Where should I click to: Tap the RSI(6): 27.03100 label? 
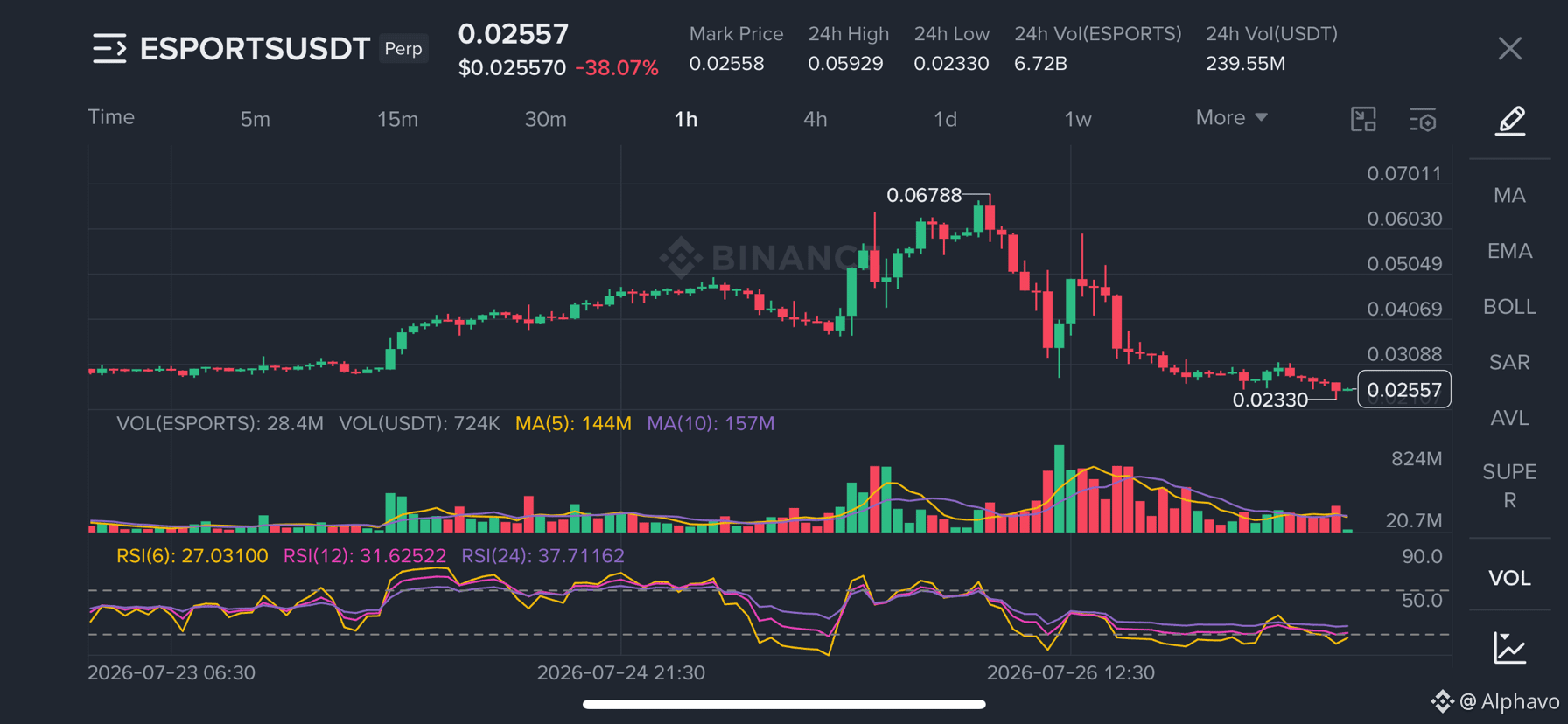[192, 556]
